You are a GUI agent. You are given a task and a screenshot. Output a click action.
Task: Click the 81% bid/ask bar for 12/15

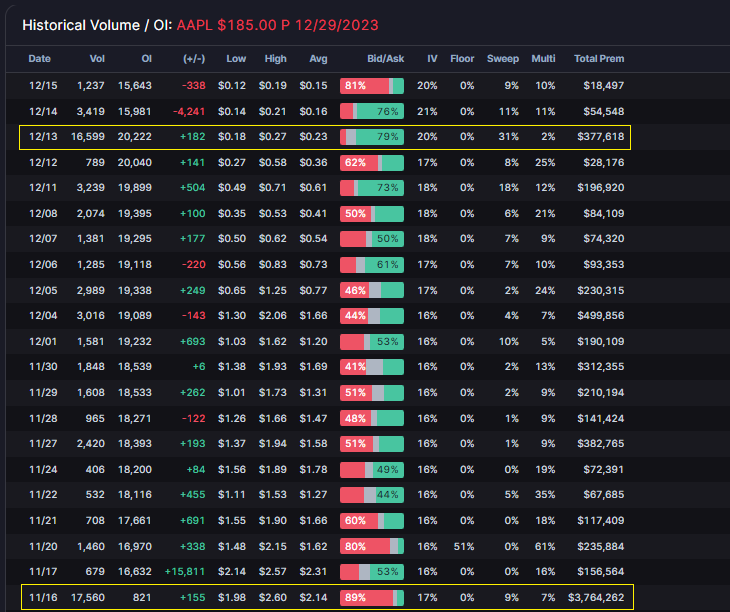(372, 86)
